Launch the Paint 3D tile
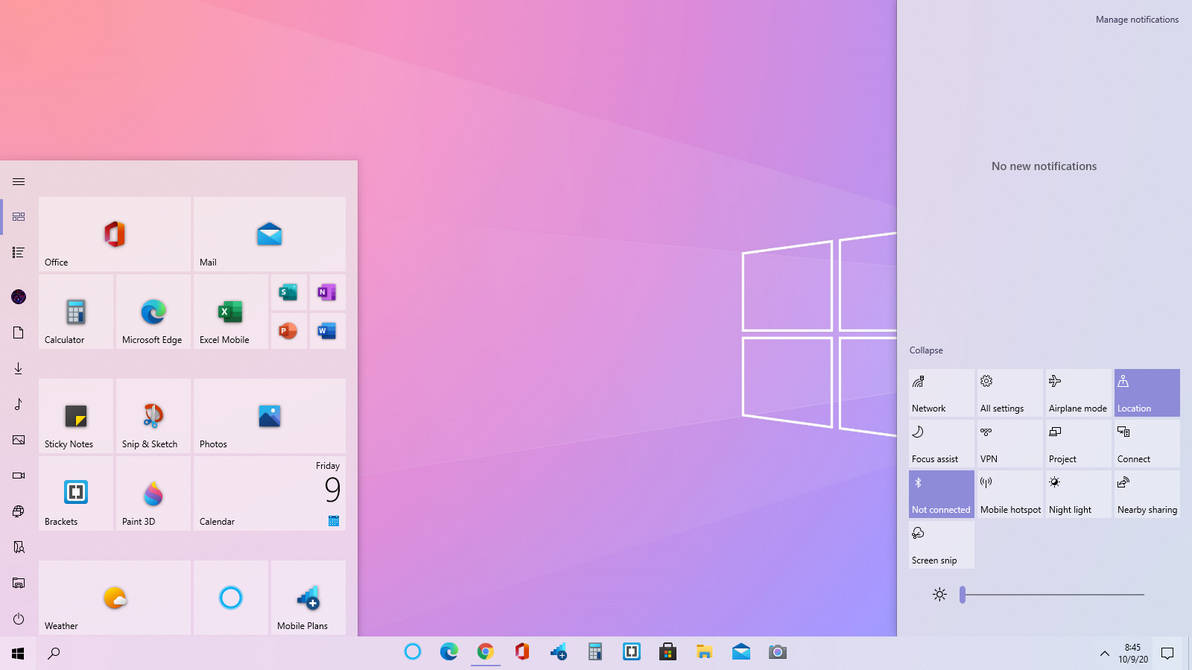This screenshot has height=670, width=1192. [153, 494]
